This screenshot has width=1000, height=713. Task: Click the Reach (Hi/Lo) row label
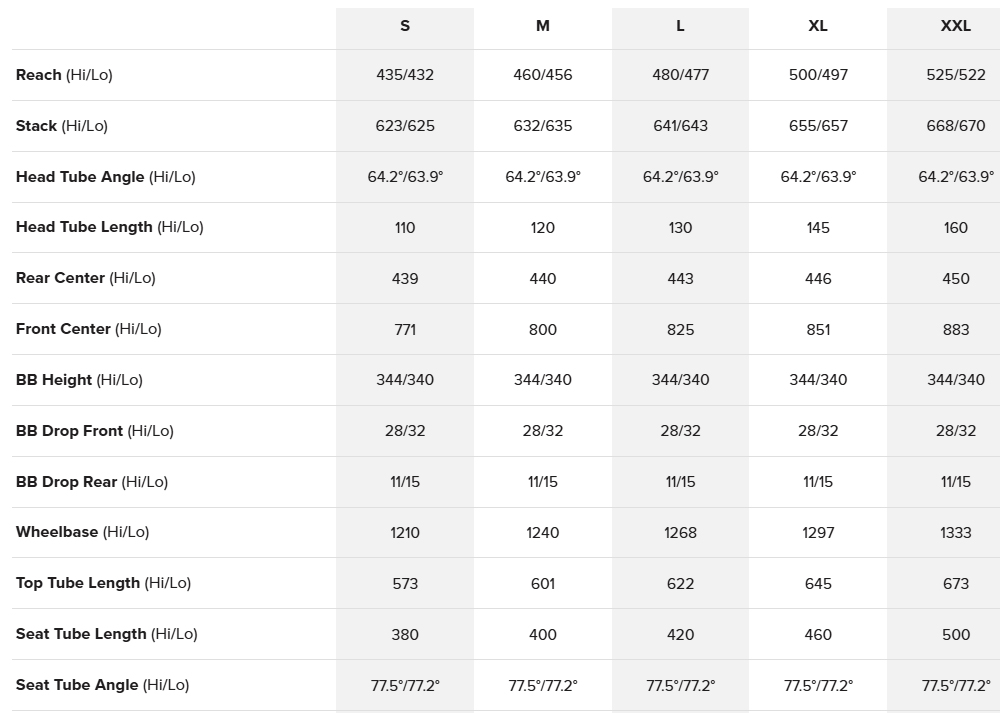(64, 75)
